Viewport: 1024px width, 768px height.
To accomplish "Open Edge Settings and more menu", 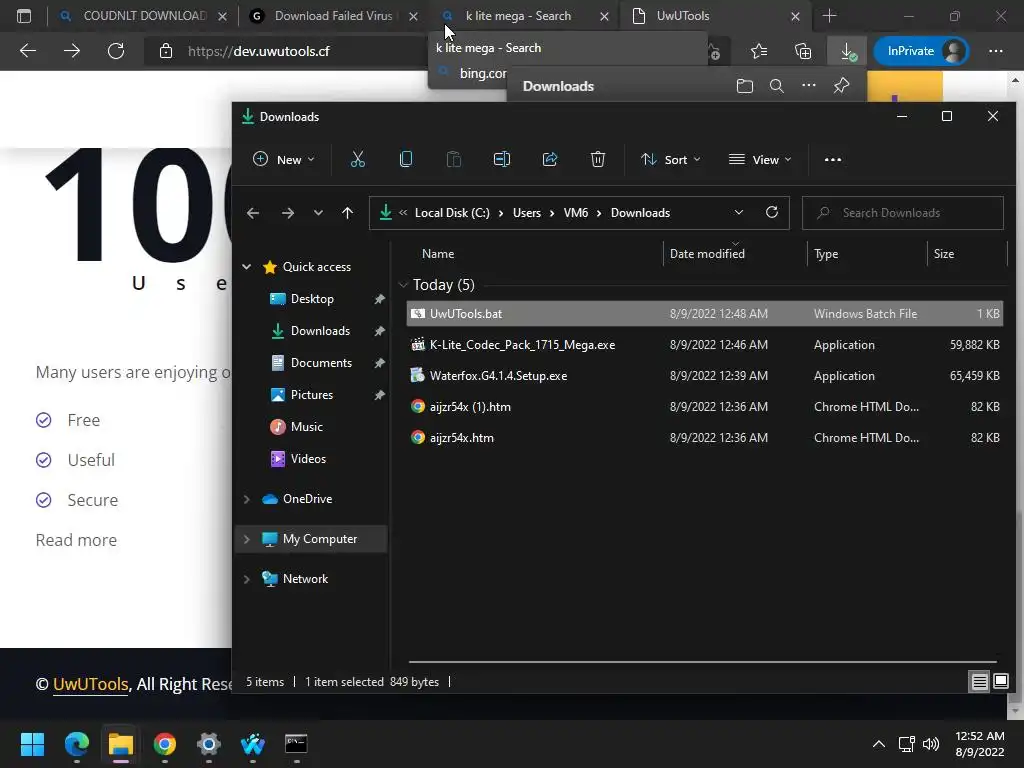I will [995, 51].
